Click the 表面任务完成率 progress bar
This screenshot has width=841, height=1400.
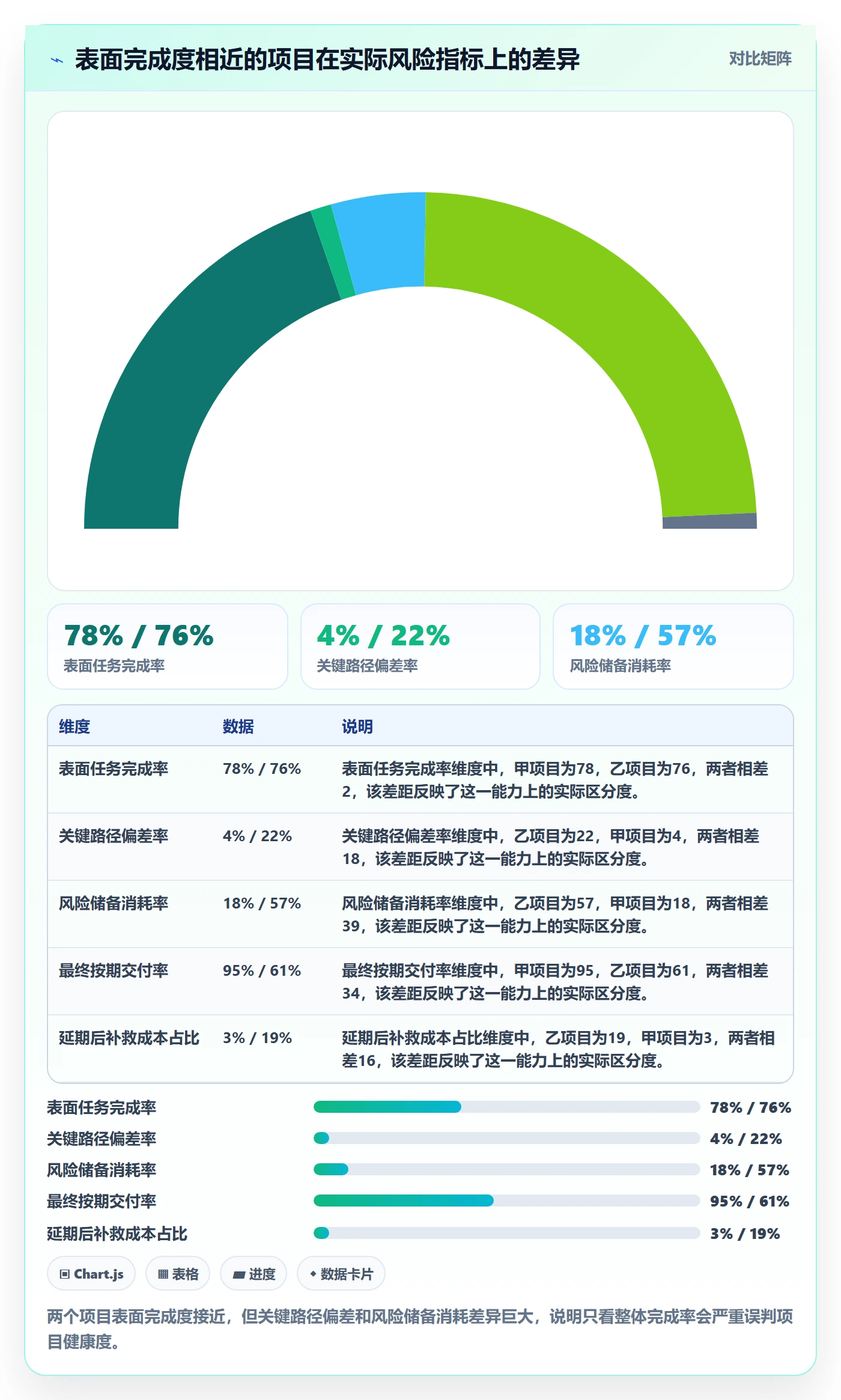pyautogui.click(x=507, y=1107)
